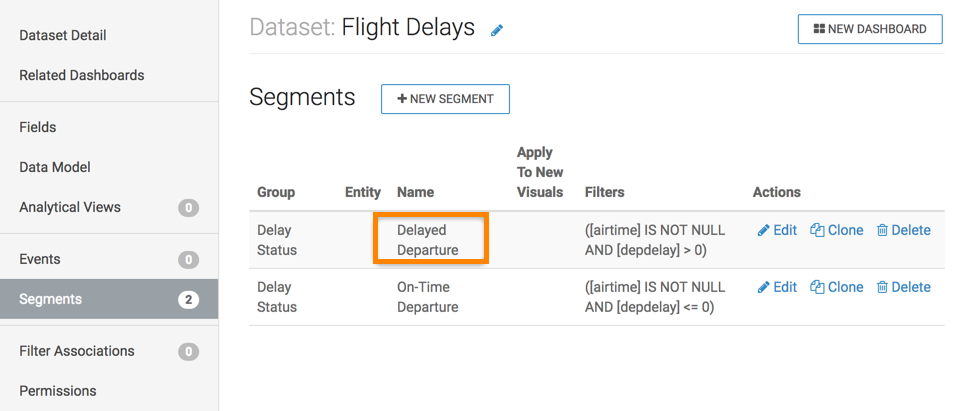The image size is (973, 411).
Task: Click the New Segment button
Action: click(445, 99)
